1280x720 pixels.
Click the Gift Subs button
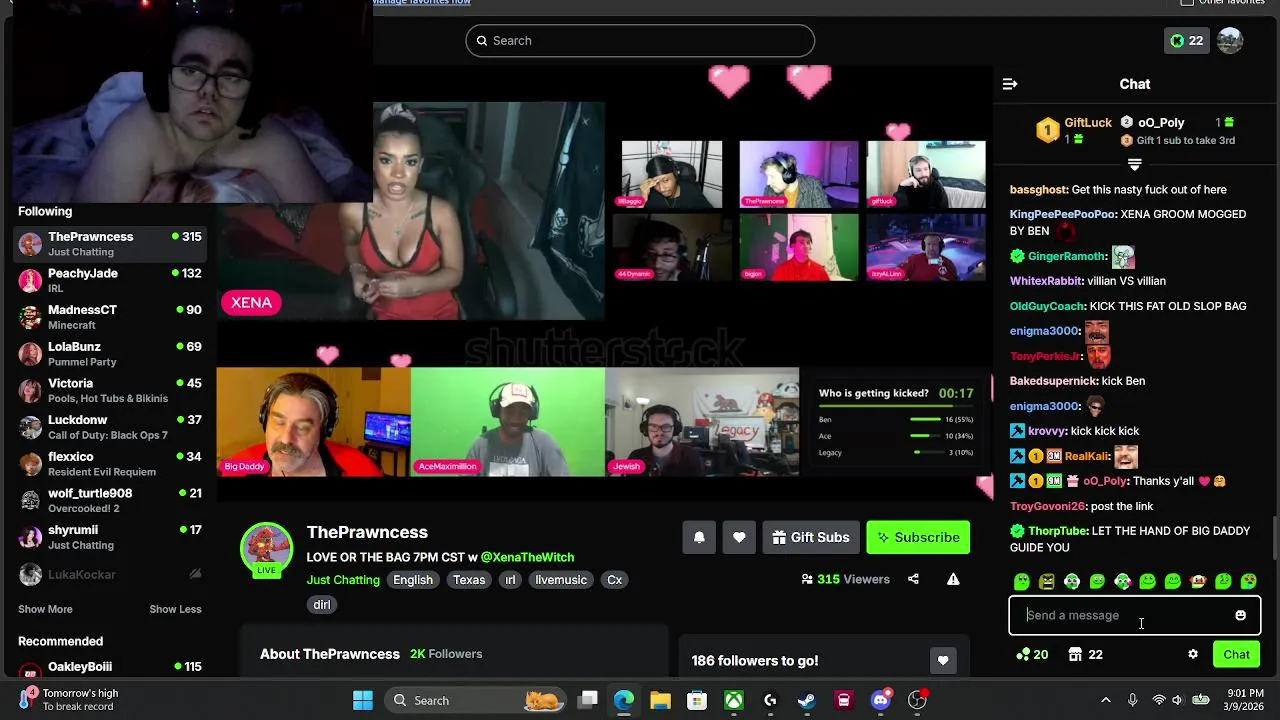tap(811, 537)
